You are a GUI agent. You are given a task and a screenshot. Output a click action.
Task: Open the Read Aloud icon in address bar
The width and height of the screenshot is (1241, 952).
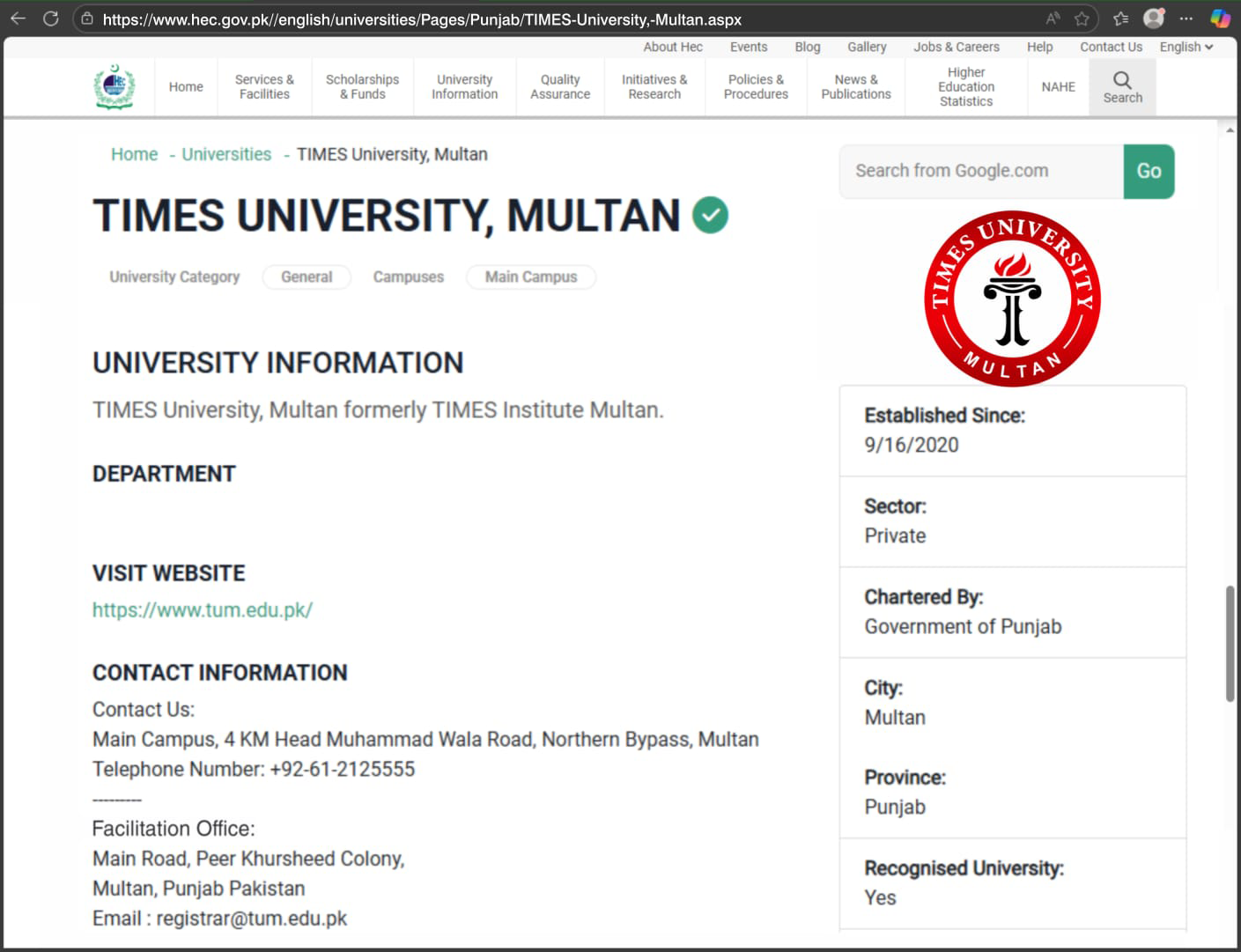coord(1053,18)
